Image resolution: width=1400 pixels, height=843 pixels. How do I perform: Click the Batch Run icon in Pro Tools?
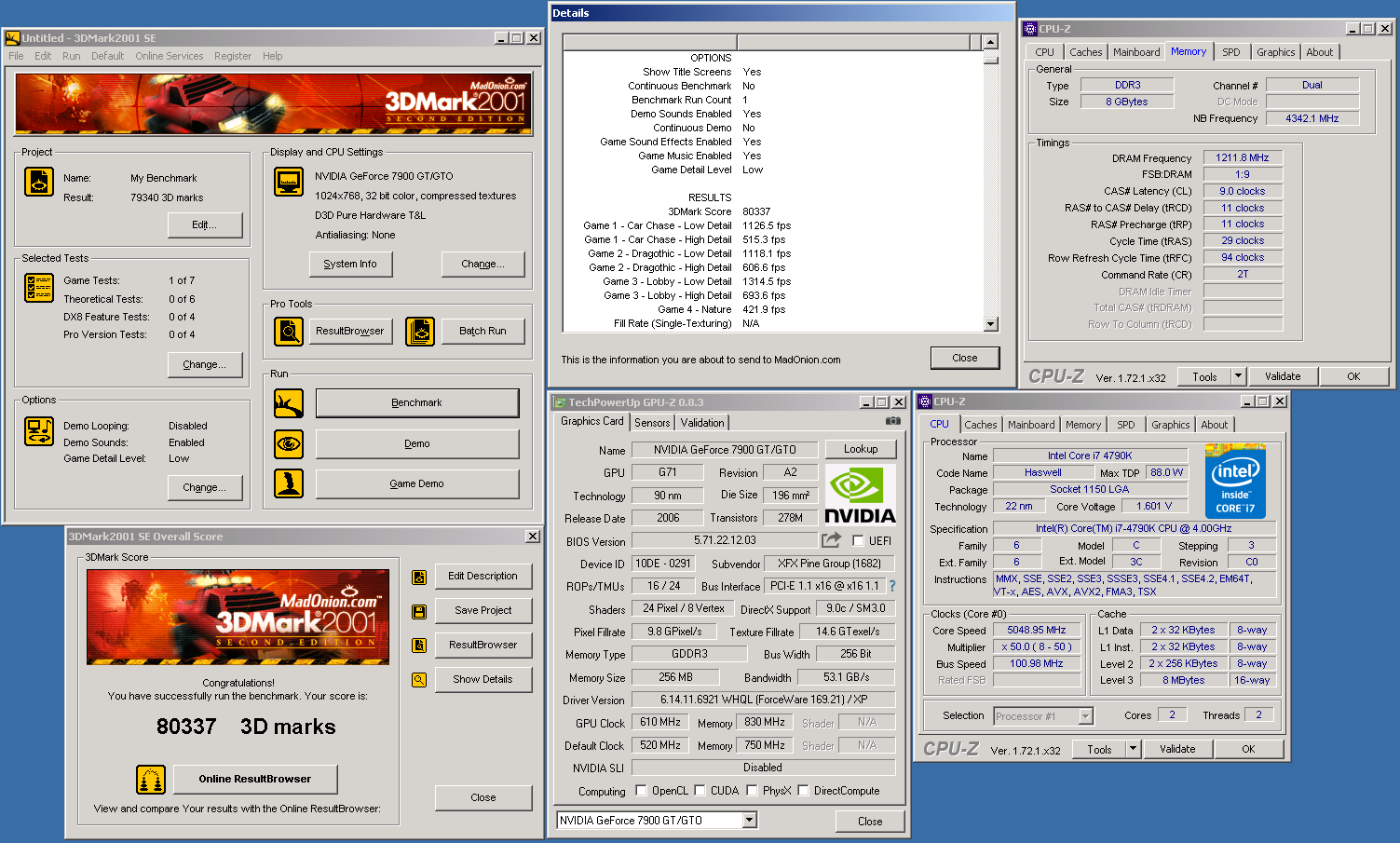click(420, 331)
